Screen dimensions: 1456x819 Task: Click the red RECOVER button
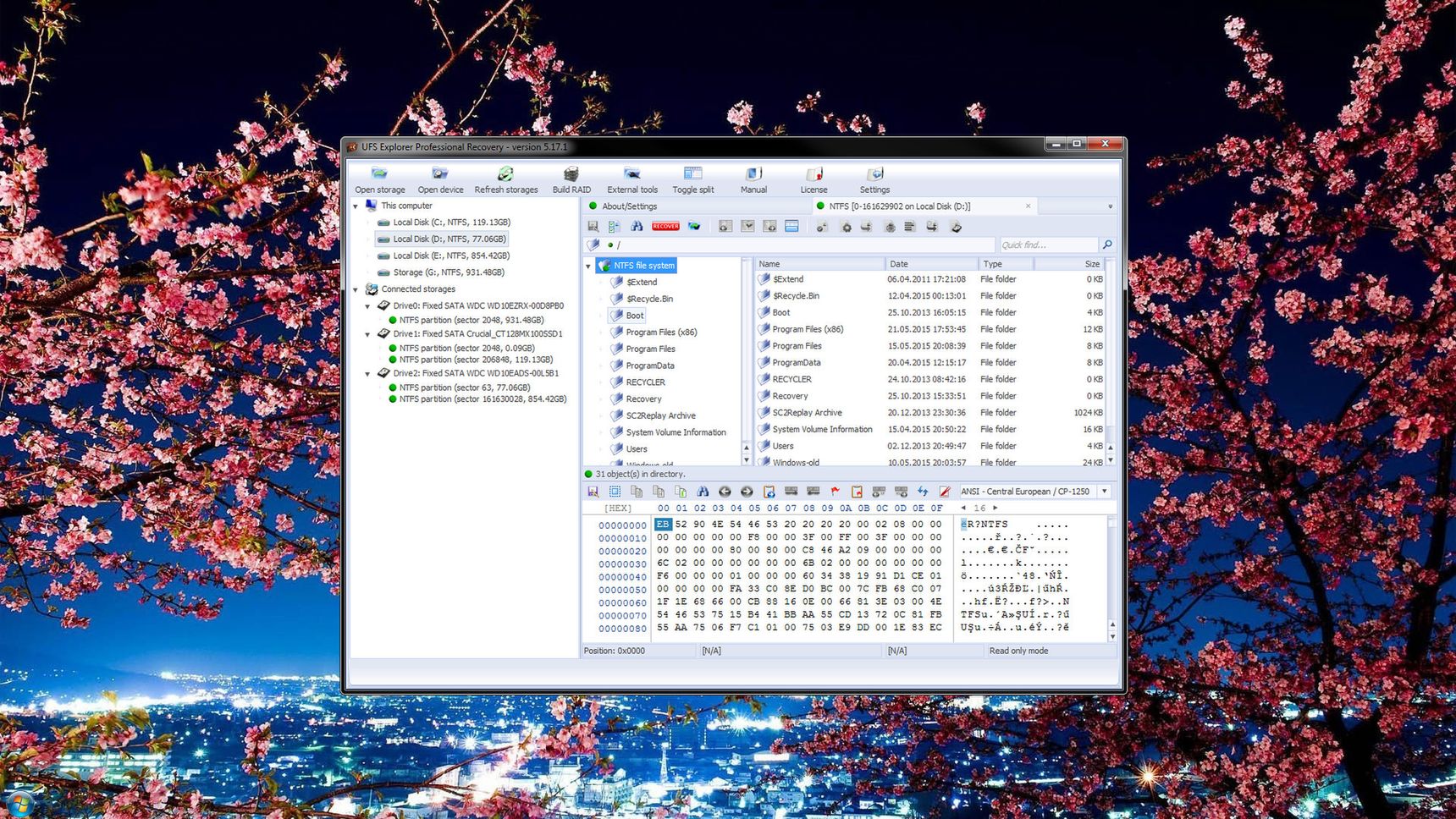[665, 227]
